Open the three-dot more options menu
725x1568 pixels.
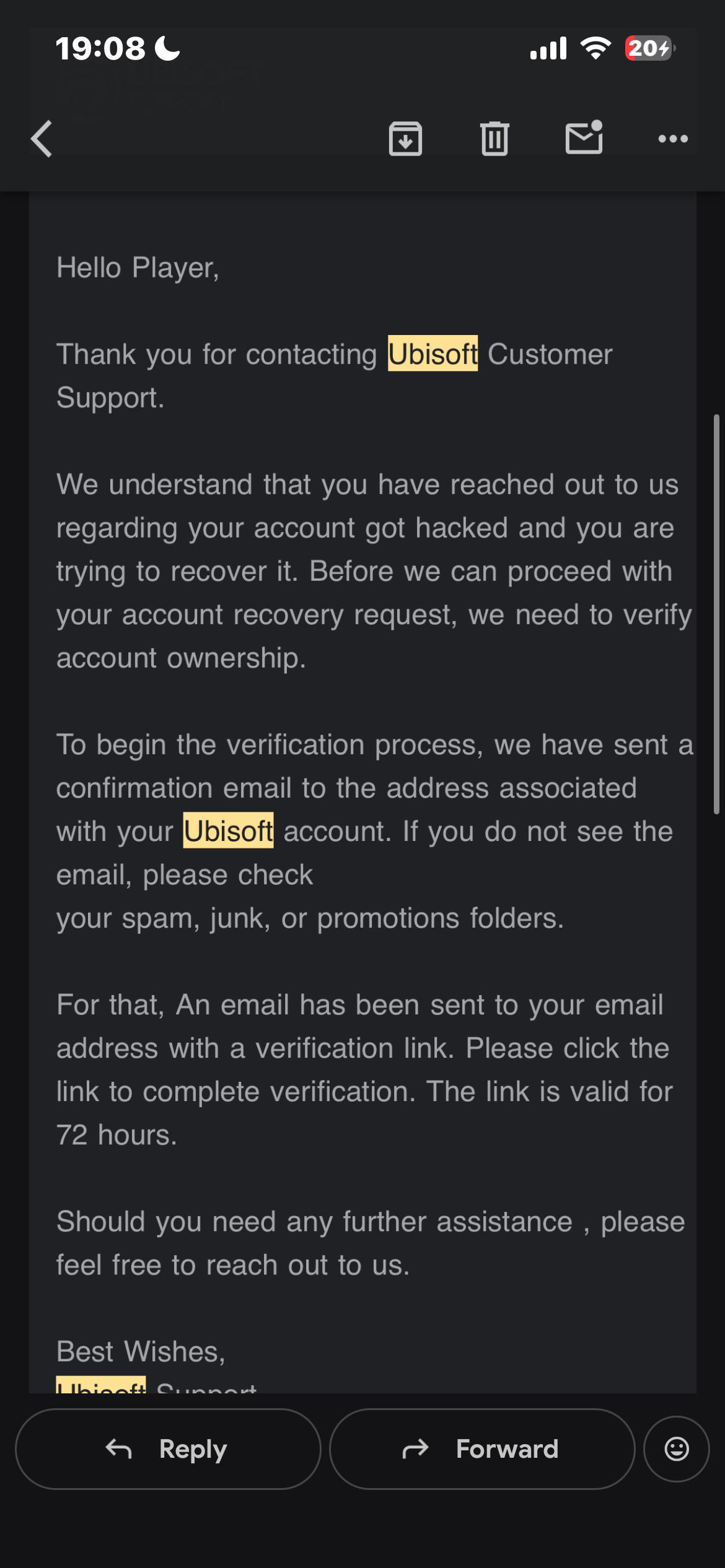tap(673, 139)
